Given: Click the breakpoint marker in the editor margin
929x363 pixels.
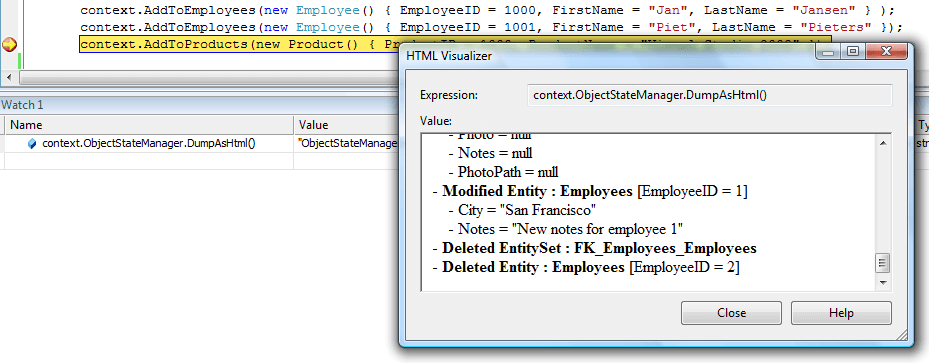Looking at the screenshot, I should (x=9, y=44).
